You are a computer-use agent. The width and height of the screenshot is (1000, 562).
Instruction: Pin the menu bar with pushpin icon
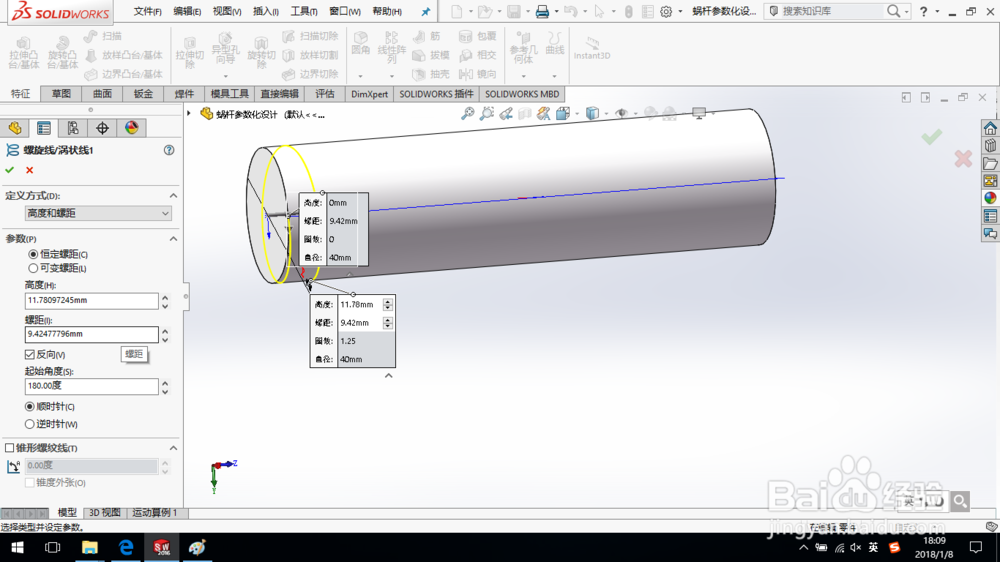[425, 11]
